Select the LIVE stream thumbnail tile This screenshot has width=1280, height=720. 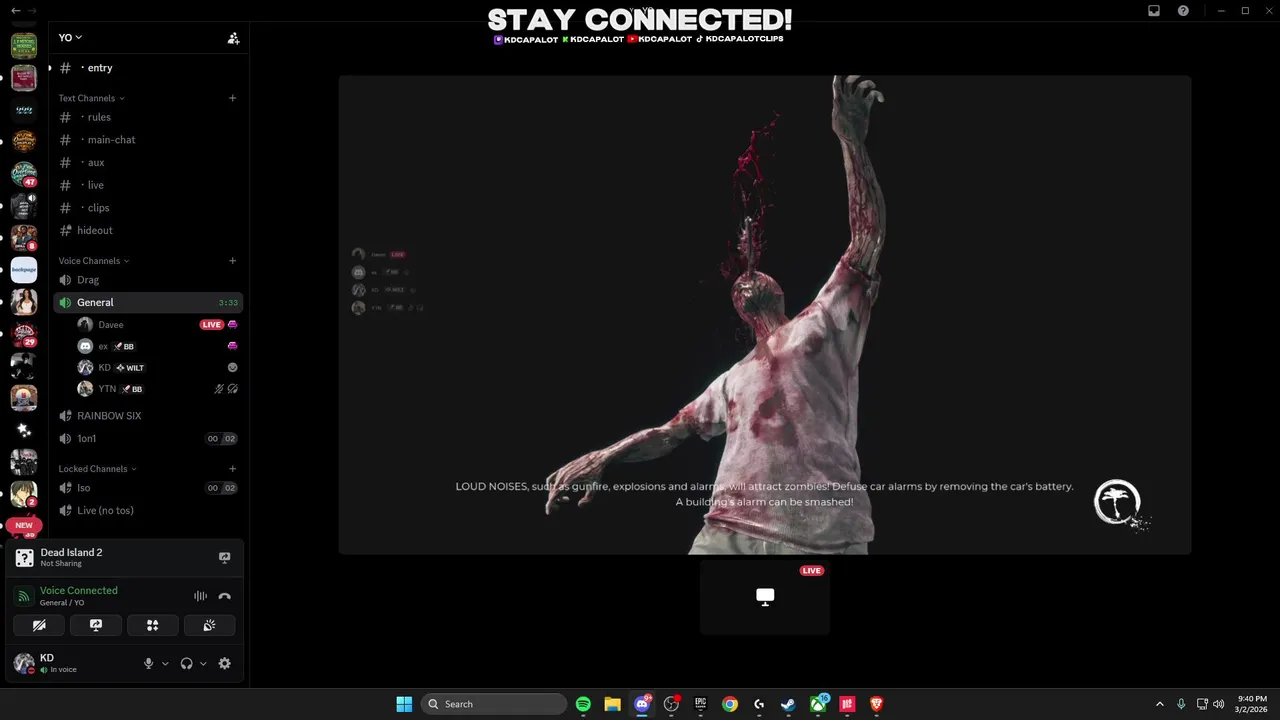[765, 597]
